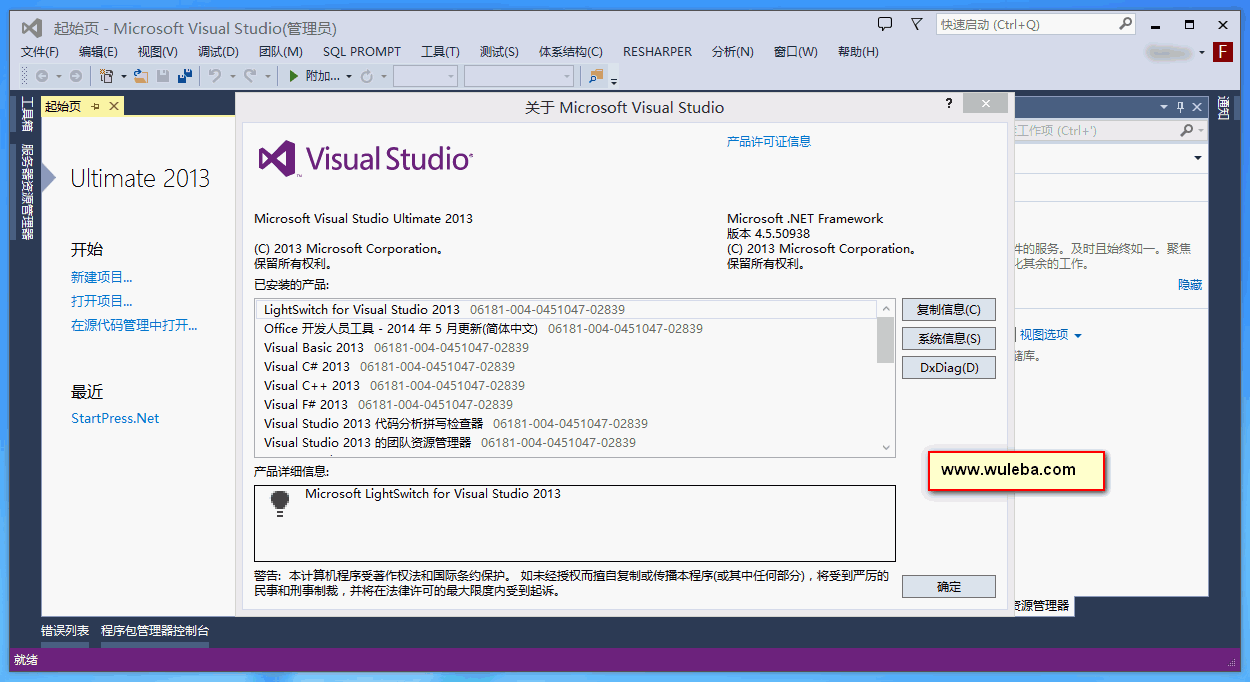
Task: Click the 隐藏 link on the right
Action: click(x=1190, y=285)
